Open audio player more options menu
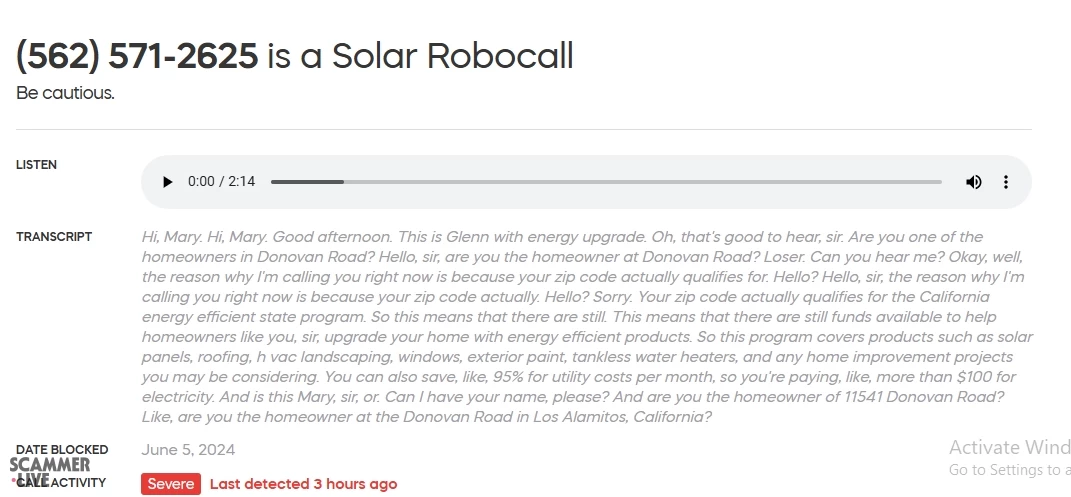This screenshot has width=1071, height=497. coord(1006,182)
